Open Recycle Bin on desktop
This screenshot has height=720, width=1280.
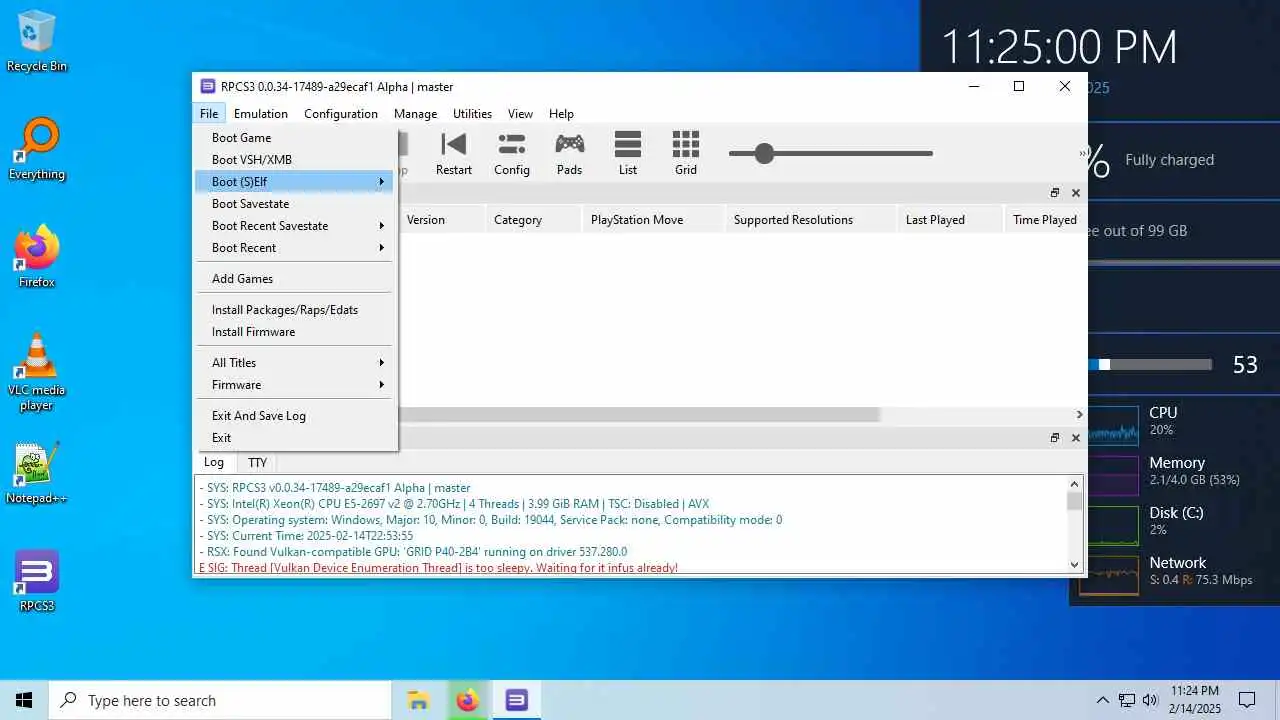[x=37, y=42]
